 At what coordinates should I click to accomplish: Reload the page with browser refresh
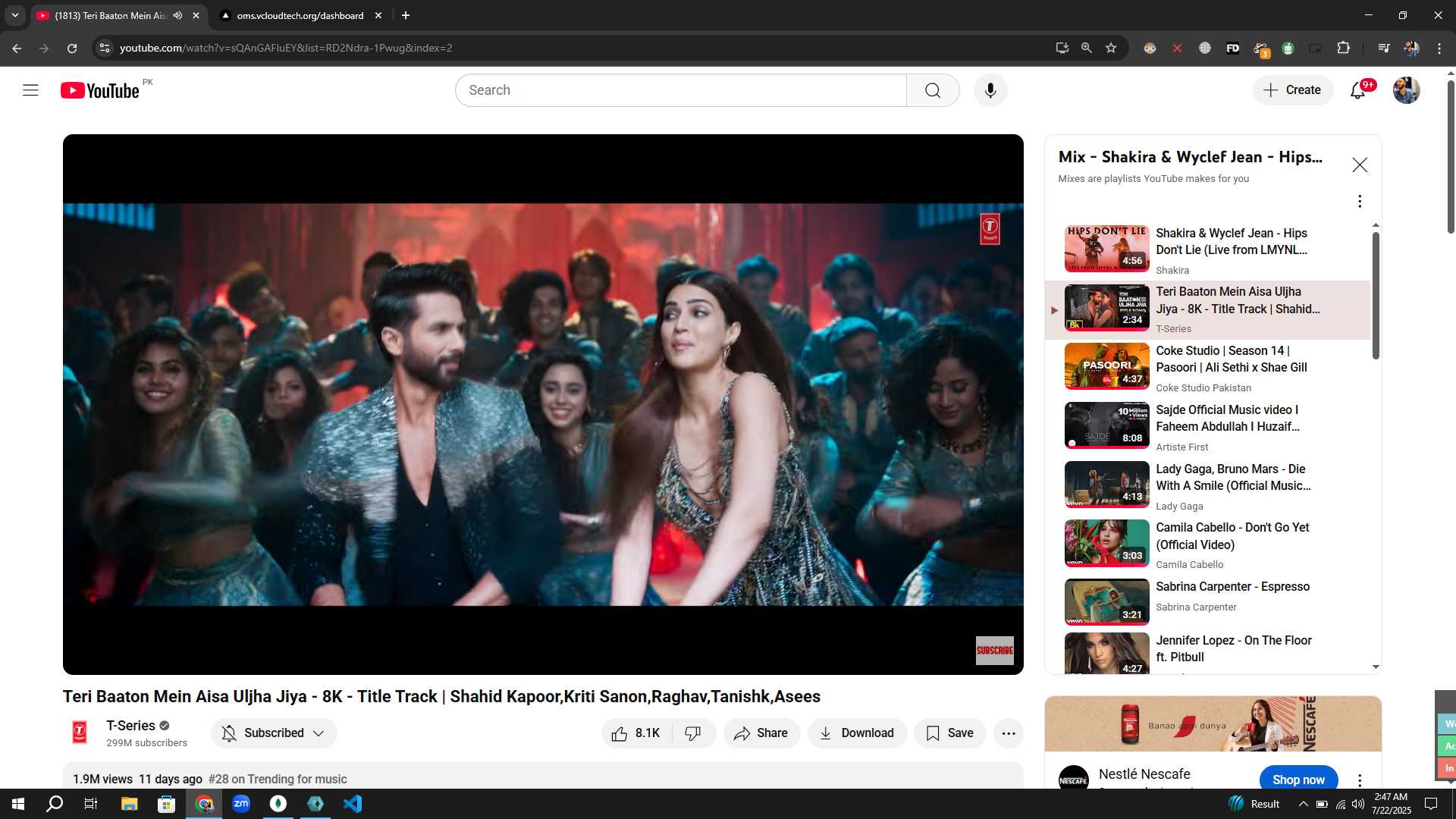(72, 48)
